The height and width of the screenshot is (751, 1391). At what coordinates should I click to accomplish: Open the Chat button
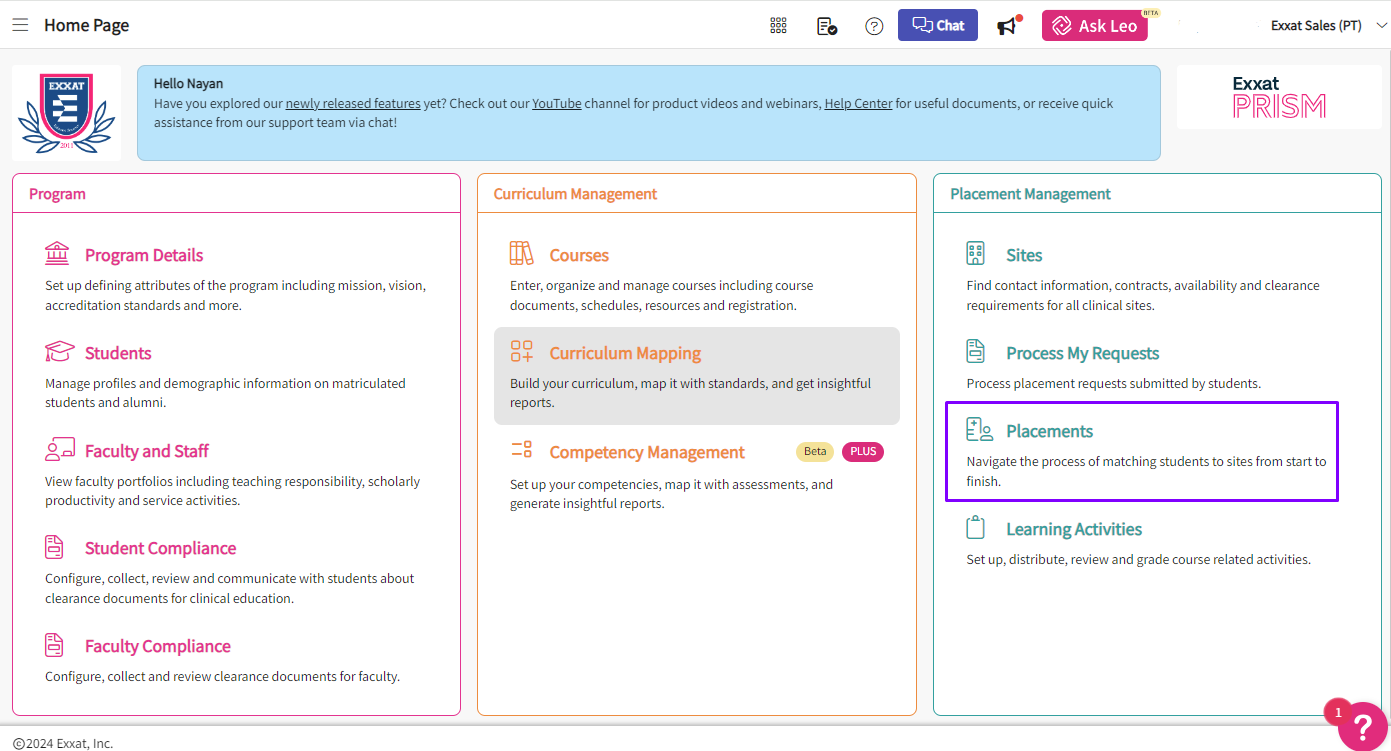pyautogui.click(x=938, y=25)
